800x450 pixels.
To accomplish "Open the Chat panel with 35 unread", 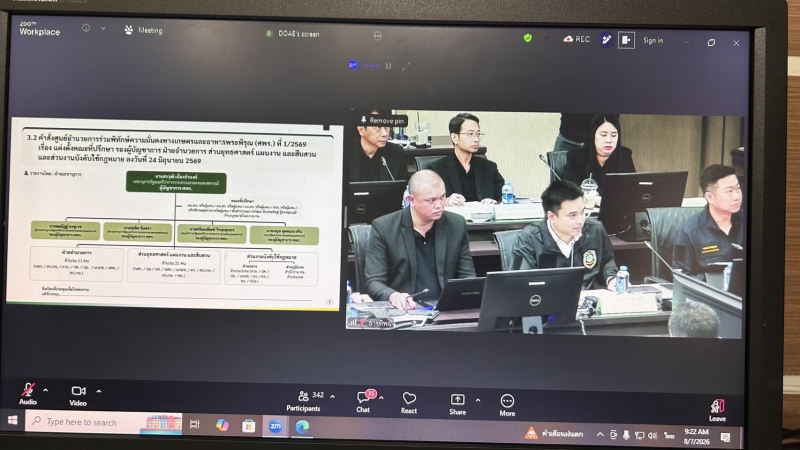I will (364, 401).
